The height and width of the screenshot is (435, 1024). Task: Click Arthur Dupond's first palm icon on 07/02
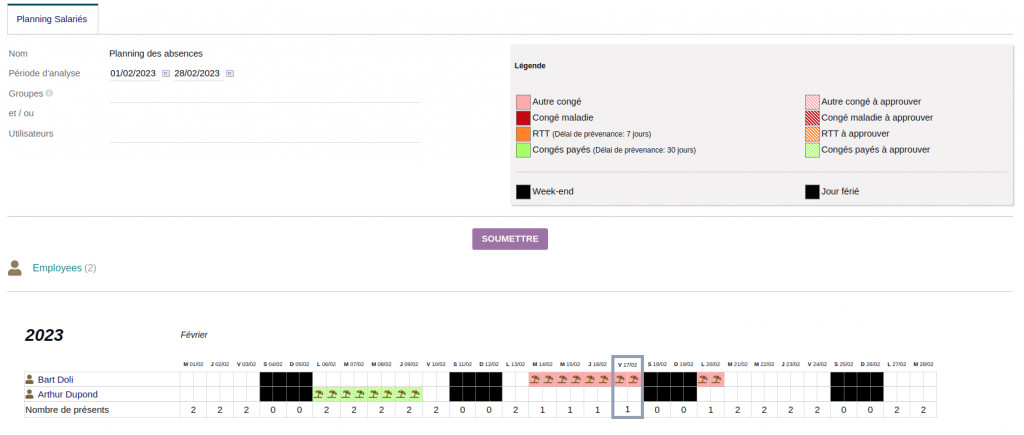[x=346, y=394]
